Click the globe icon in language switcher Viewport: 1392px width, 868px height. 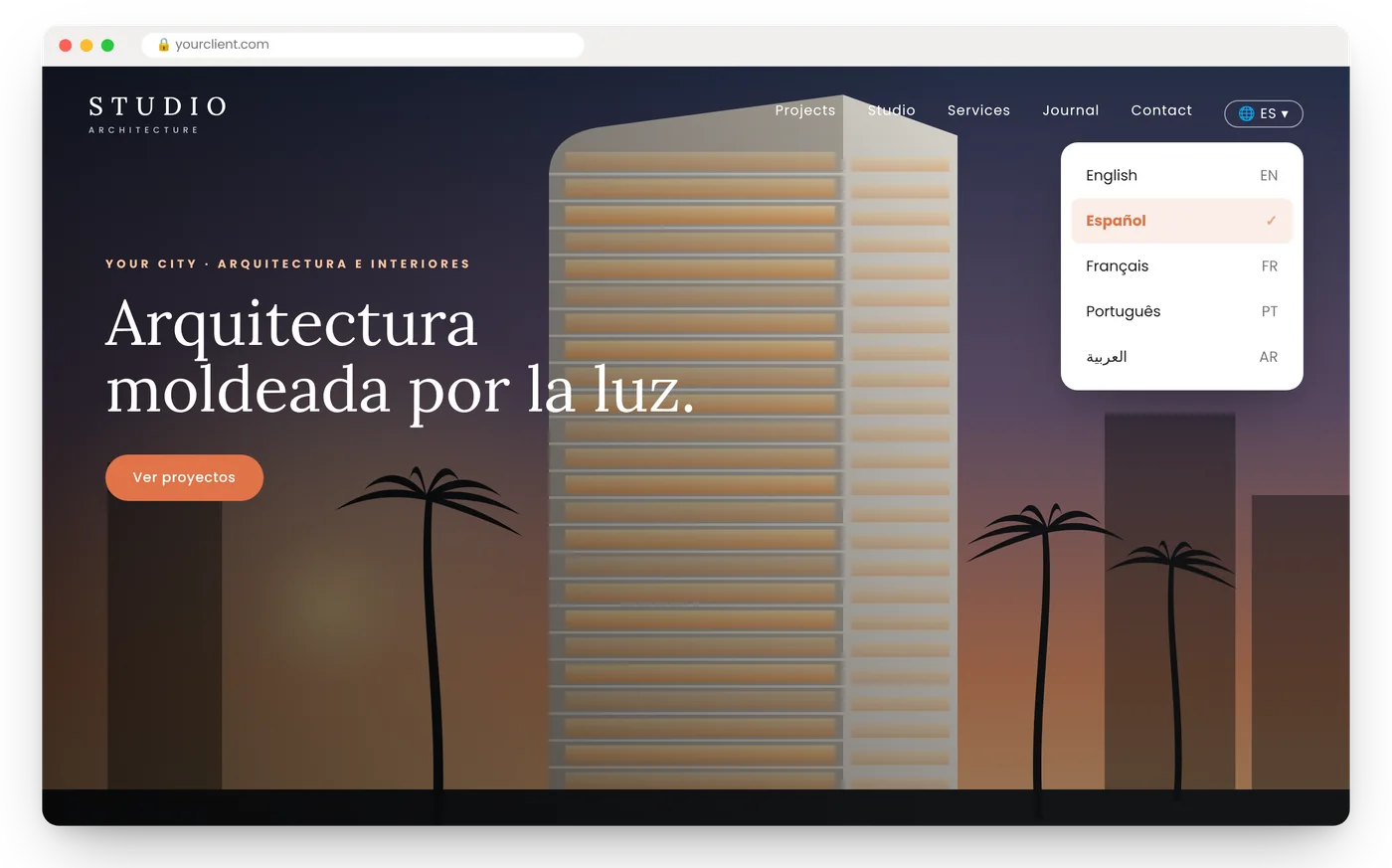(x=1246, y=113)
